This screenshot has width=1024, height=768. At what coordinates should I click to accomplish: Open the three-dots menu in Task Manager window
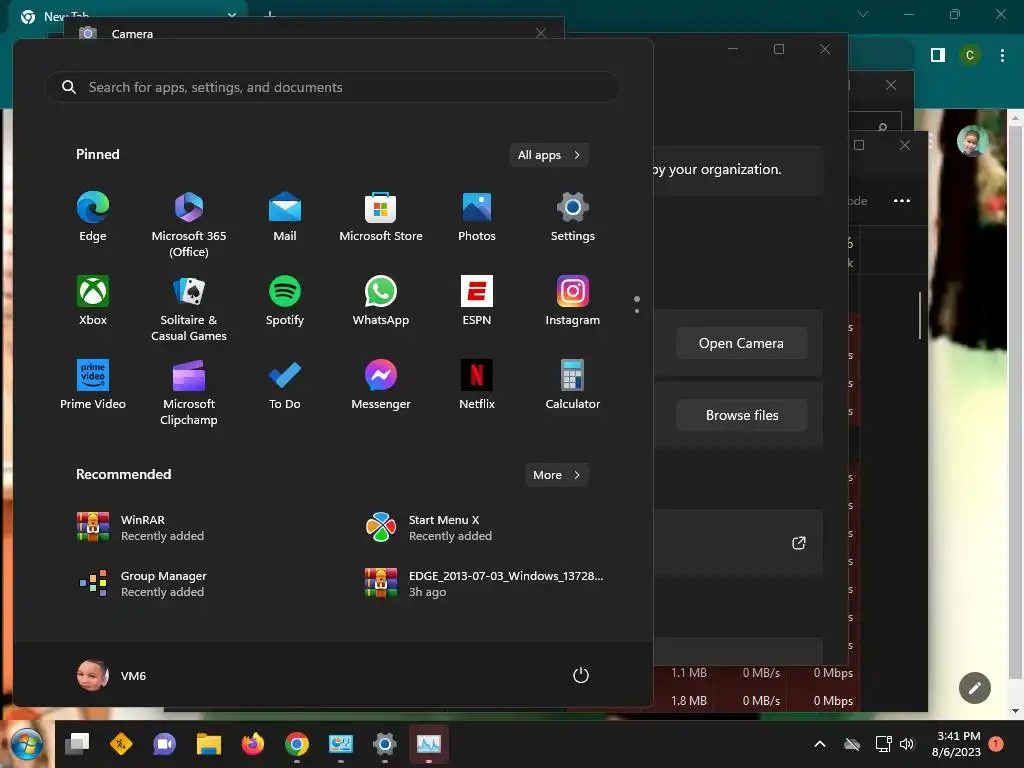[902, 200]
